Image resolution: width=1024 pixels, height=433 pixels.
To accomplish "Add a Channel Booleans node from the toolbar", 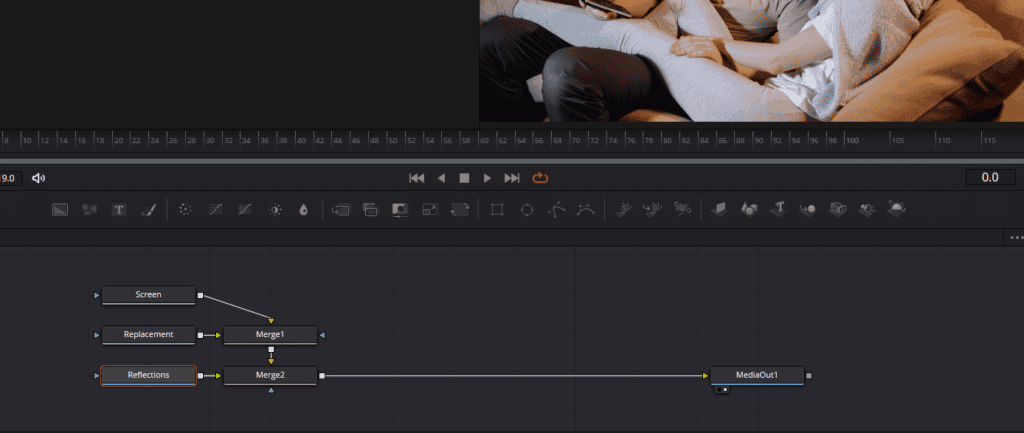I will pyautogui.click(x=371, y=210).
